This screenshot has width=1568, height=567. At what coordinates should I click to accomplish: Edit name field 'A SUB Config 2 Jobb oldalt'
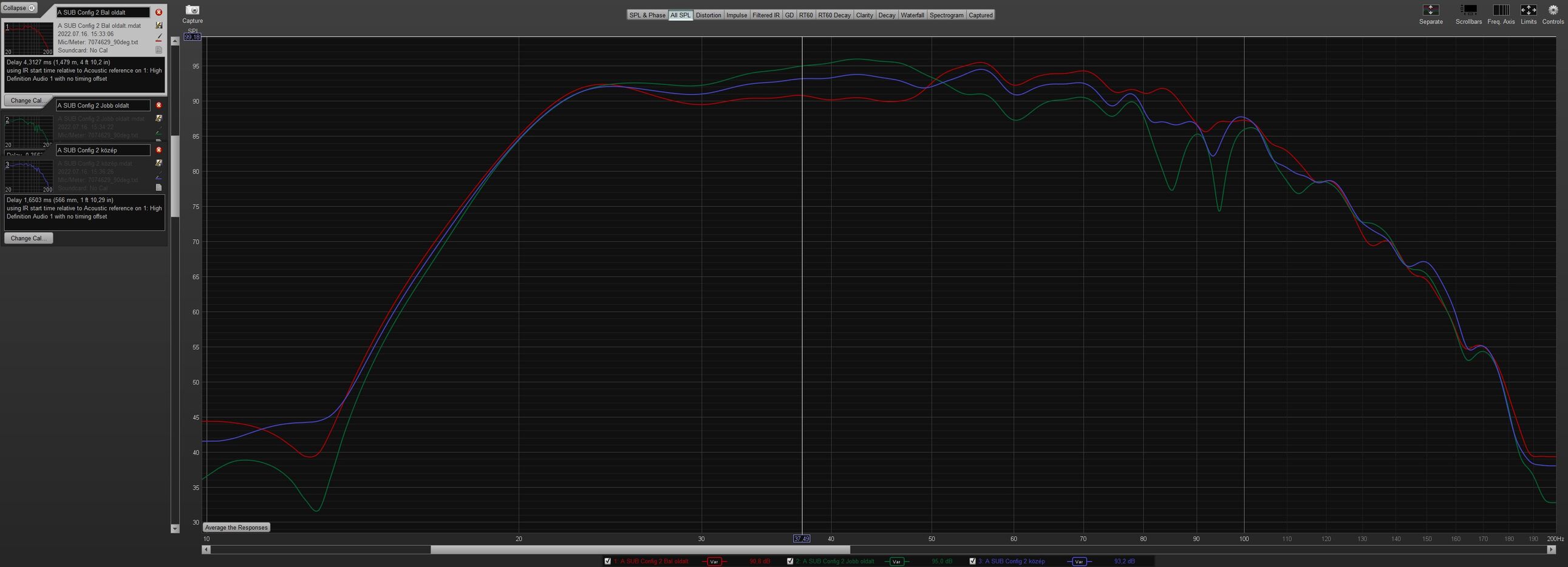pos(103,105)
